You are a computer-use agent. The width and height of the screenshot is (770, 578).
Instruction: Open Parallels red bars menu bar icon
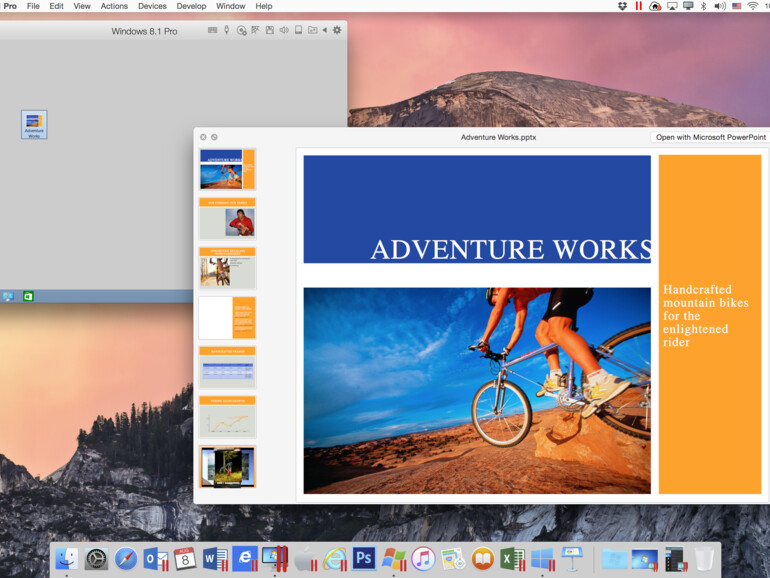(x=638, y=6)
